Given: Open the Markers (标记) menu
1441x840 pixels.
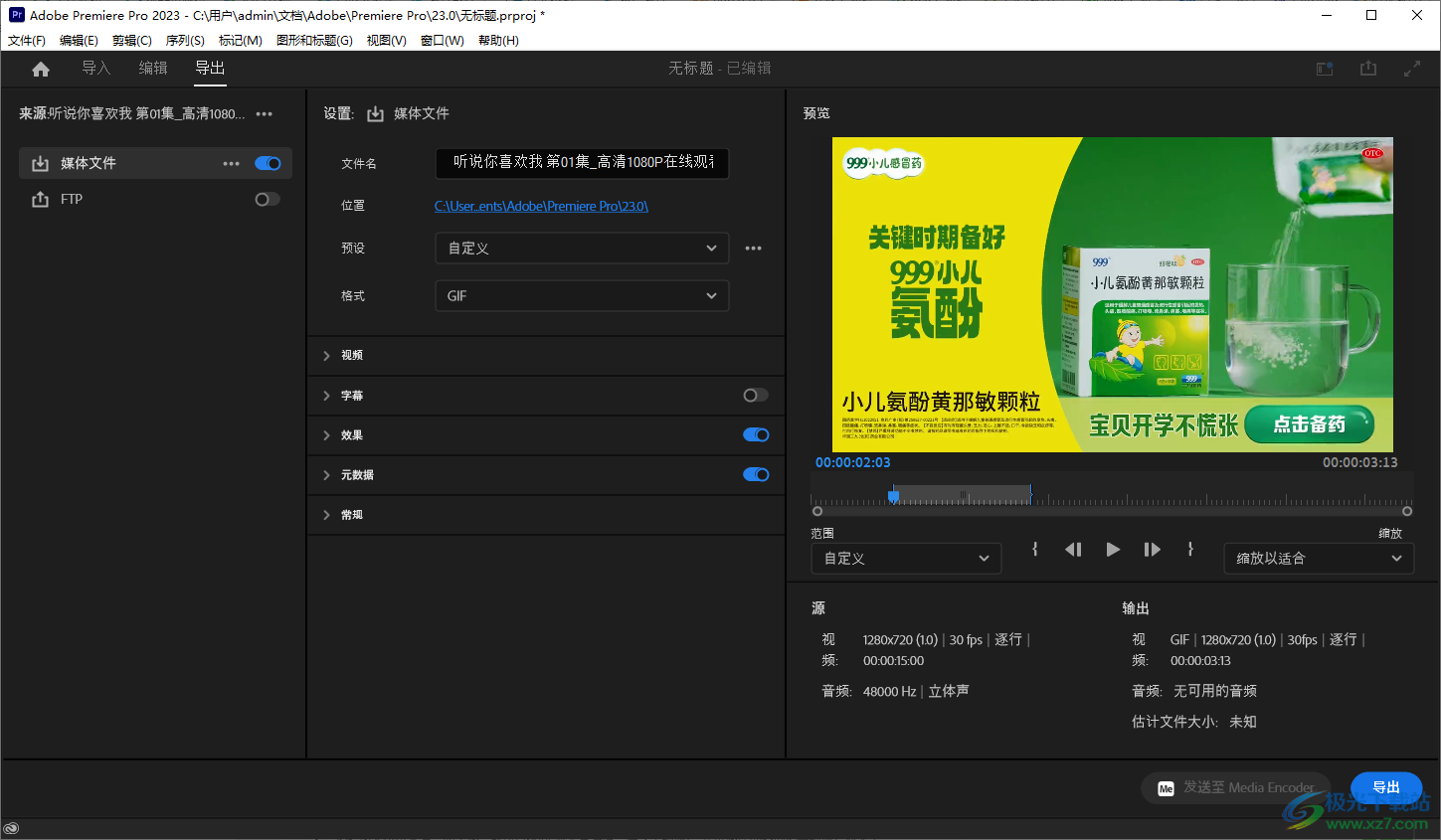Looking at the screenshot, I should pos(240,41).
